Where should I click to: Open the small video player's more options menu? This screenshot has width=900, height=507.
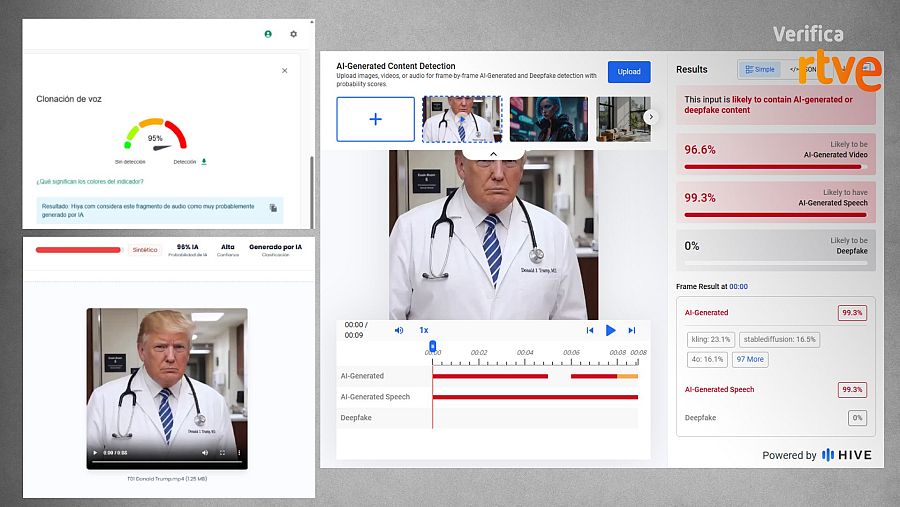click(239, 452)
